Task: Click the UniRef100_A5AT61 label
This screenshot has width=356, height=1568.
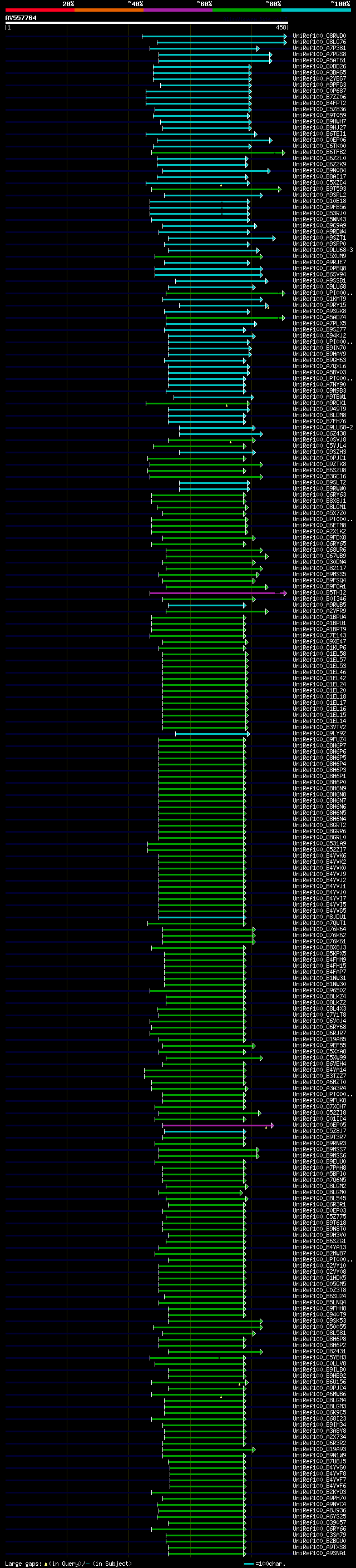Action: (319, 61)
